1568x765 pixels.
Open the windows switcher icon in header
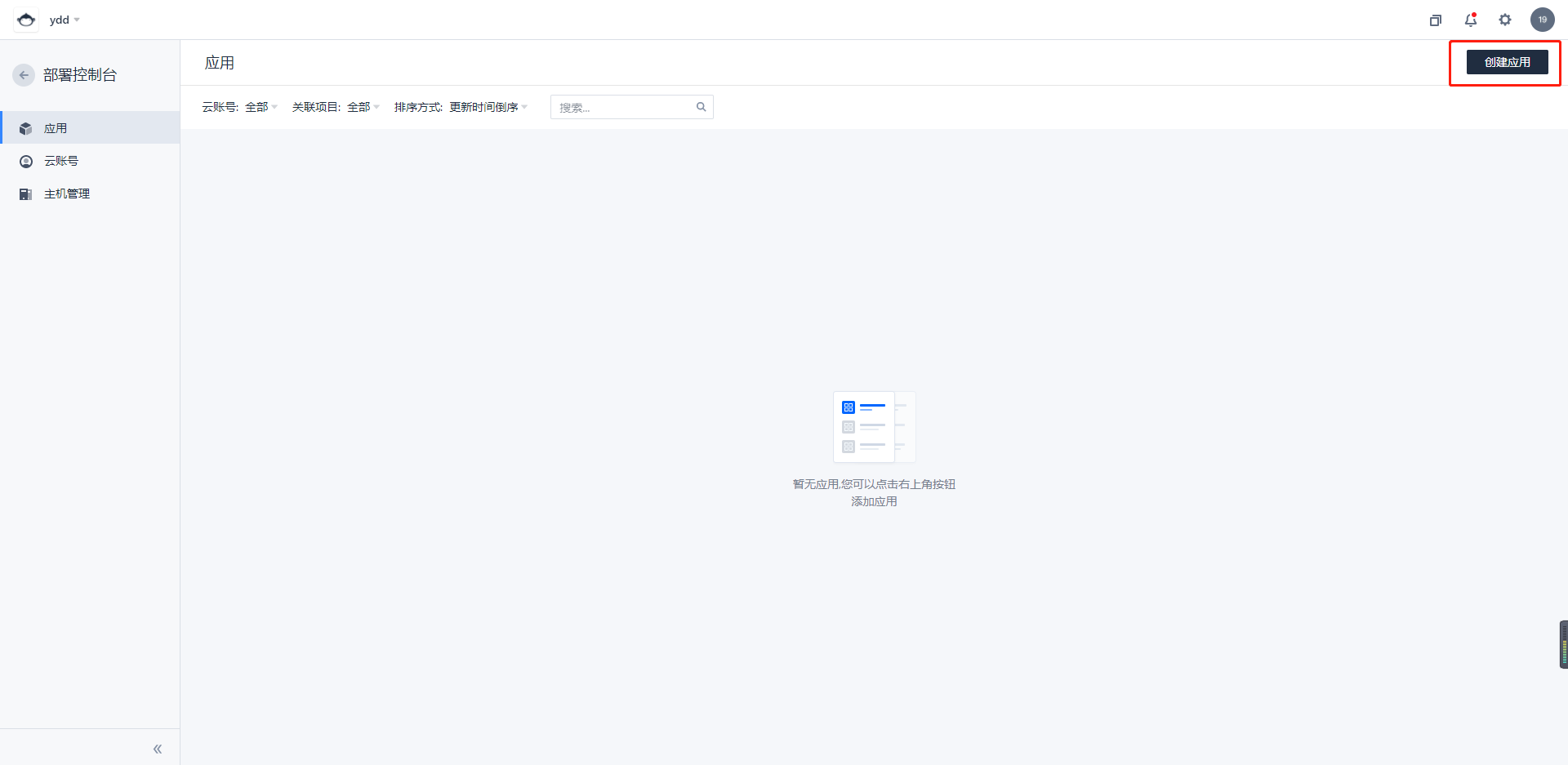[1436, 20]
